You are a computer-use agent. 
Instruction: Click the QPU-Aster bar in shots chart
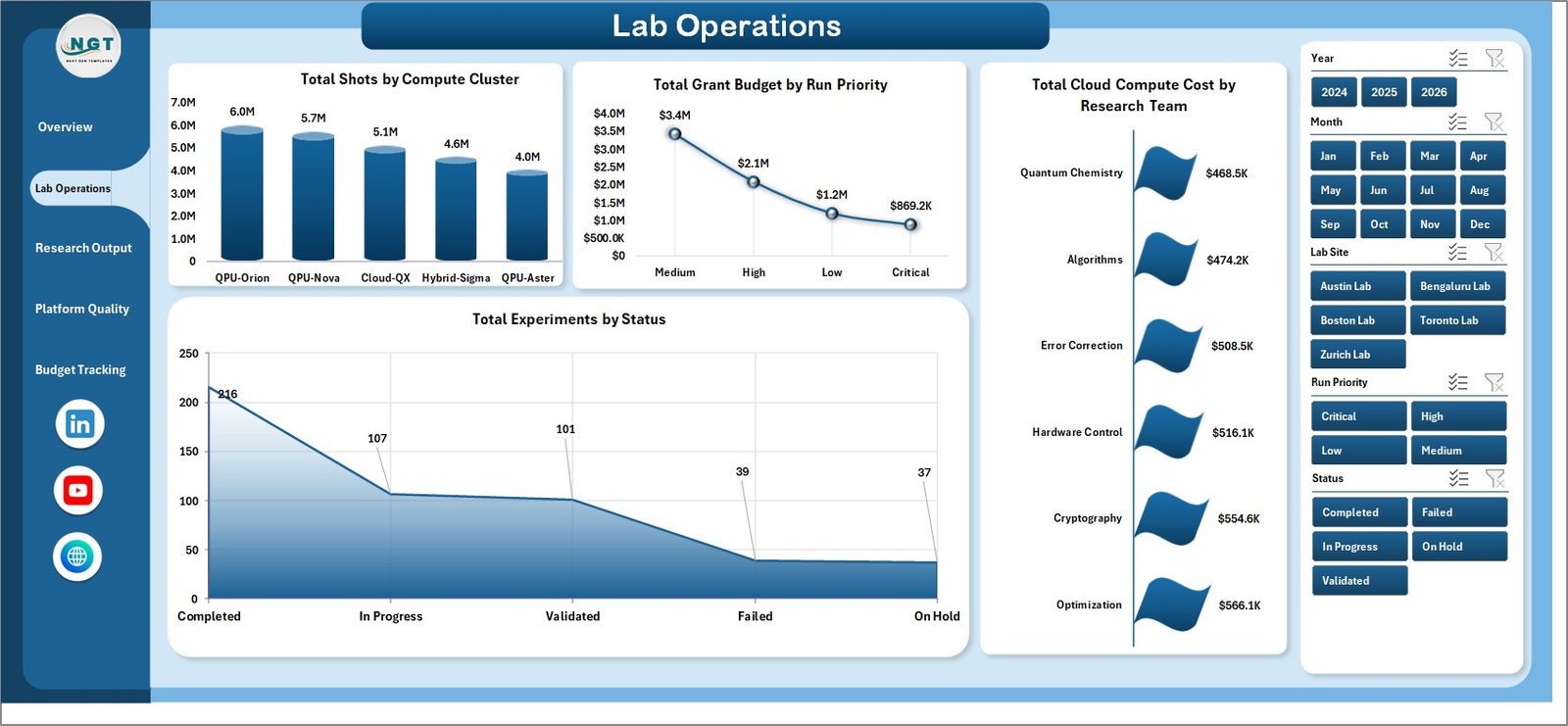(x=527, y=217)
